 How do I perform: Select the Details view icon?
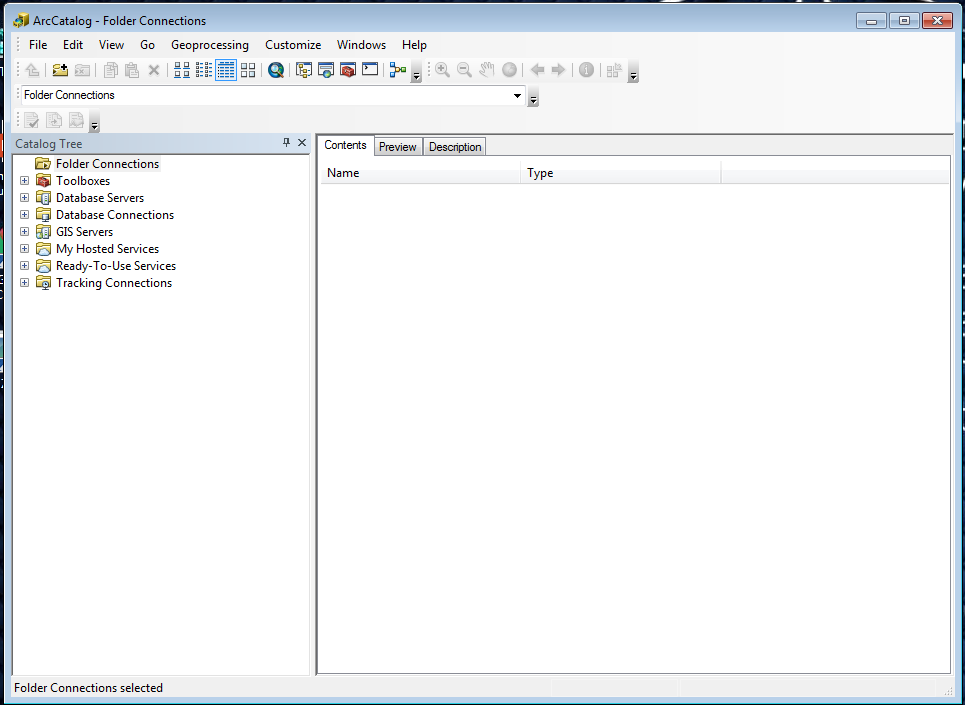point(226,70)
